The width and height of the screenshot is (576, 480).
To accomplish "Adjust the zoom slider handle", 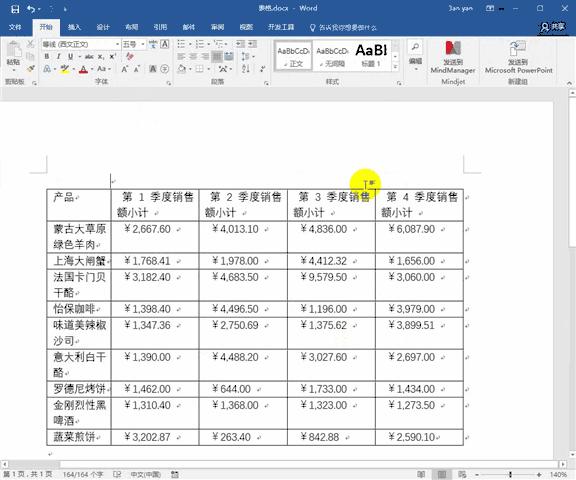I will [510, 475].
